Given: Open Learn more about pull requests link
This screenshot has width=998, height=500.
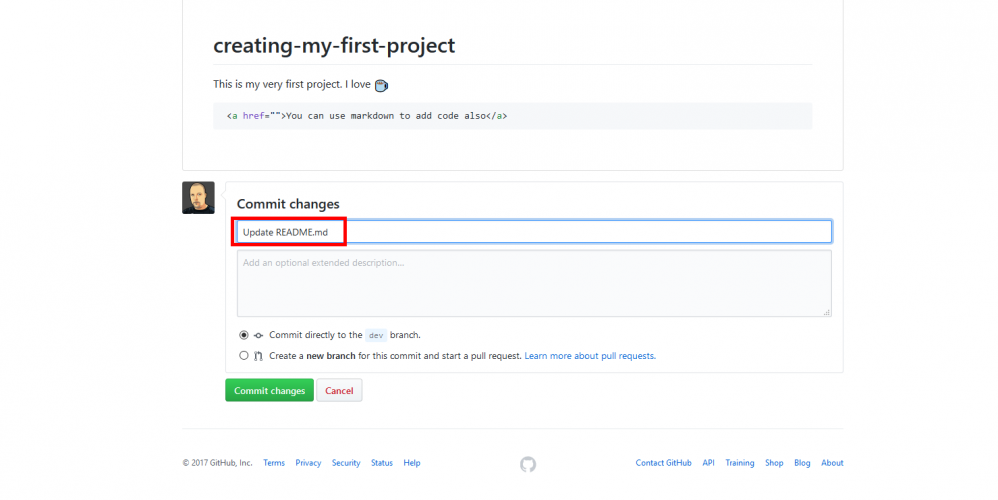Looking at the screenshot, I should tap(590, 356).
